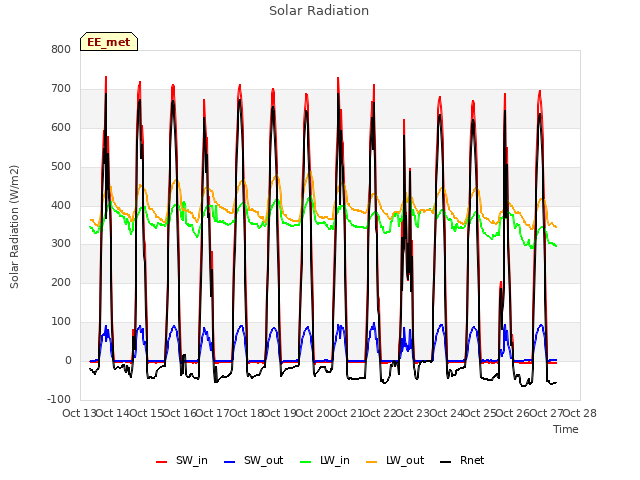This screenshot has width=640, height=480.
Task: Select the LW_out legend entry
Action: [395, 460]
